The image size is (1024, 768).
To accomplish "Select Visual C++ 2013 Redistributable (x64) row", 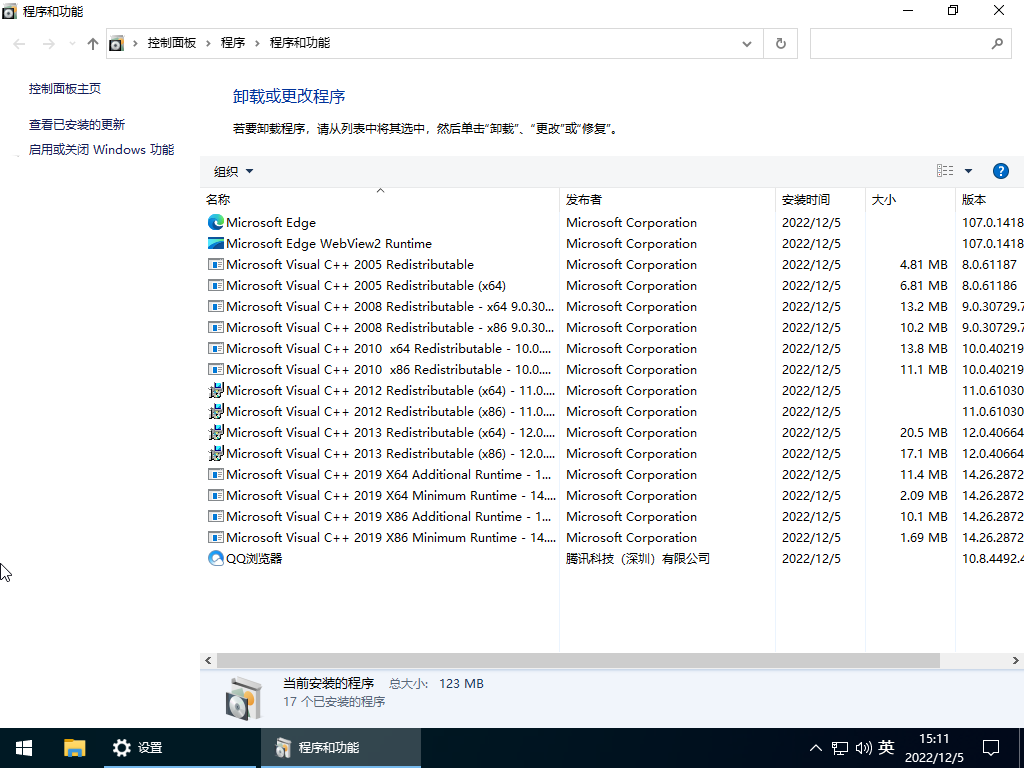I will coord(612,432).
